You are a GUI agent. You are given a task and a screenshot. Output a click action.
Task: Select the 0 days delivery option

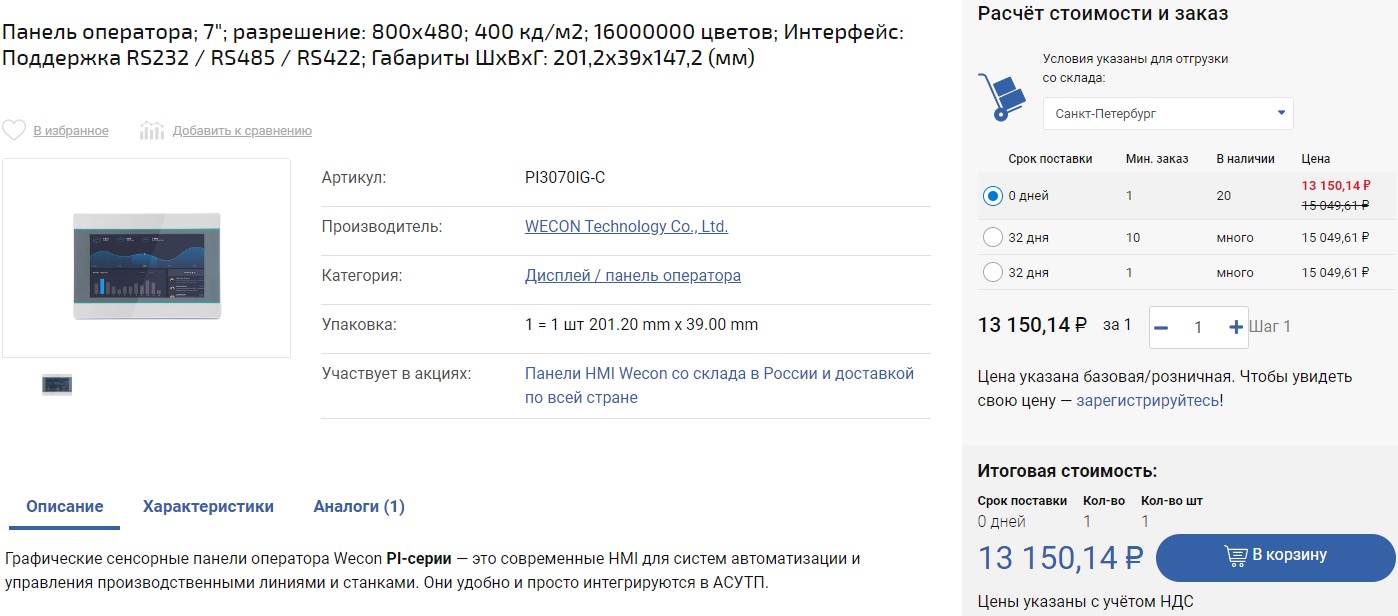[992, 196]
